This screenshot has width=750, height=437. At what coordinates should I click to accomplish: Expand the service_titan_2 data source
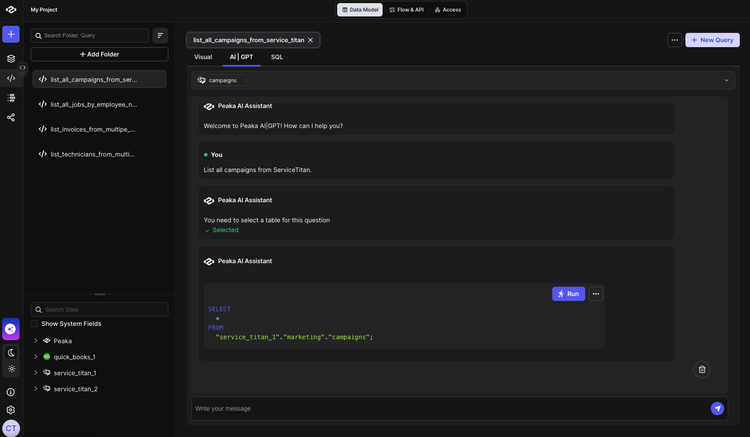35,389
